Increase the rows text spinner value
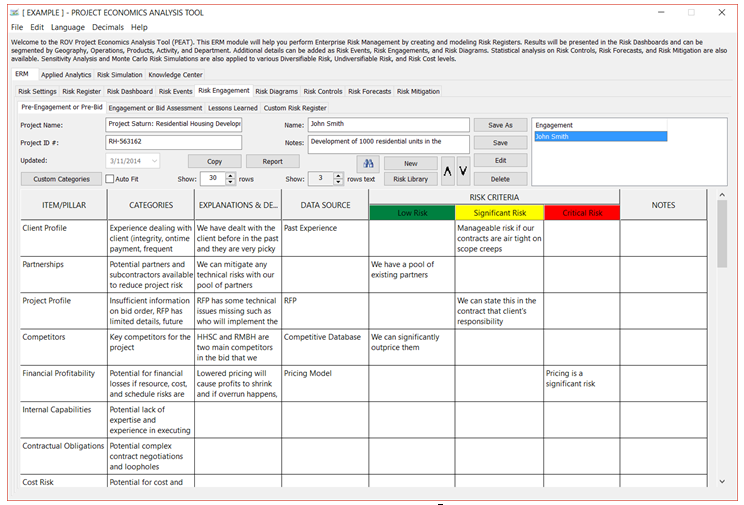 click(x=338, y=176)
